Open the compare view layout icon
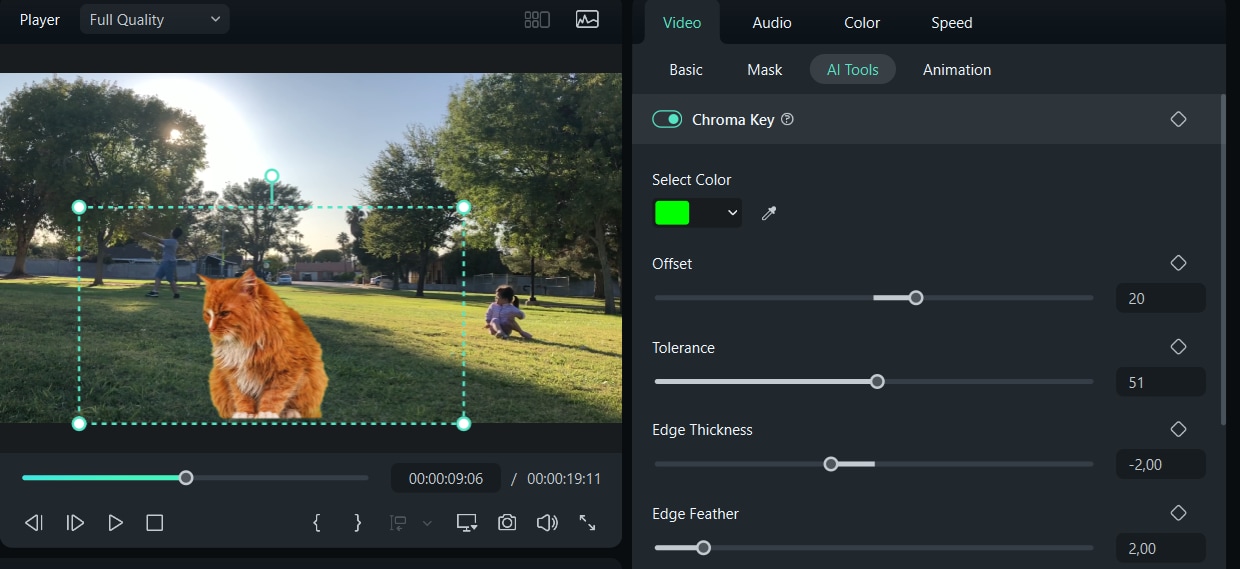Image resolution: width=1240 pixels, height=569 pixels. click(x=537, y=19)
